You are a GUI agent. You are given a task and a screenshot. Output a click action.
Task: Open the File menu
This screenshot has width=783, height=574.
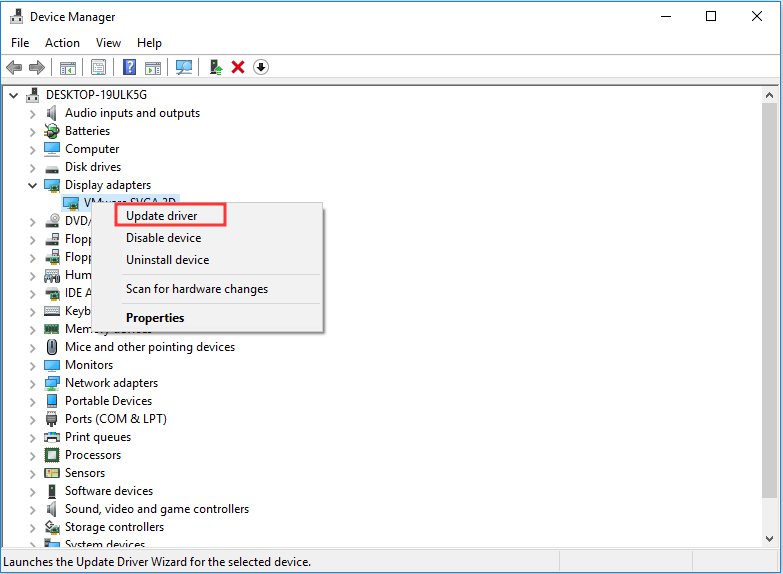tap(20, 43)
